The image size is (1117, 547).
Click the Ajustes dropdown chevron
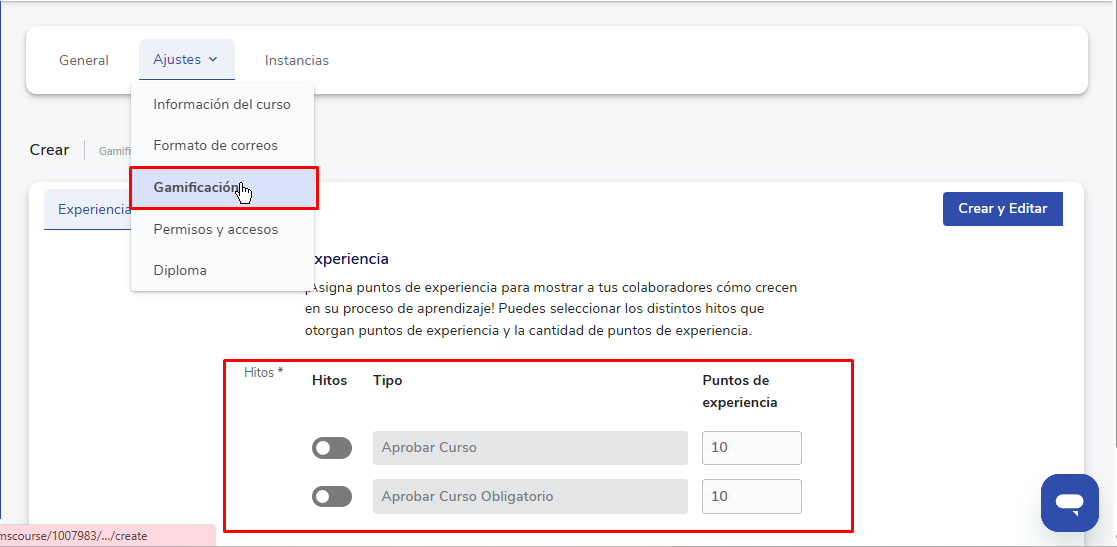point(214,60)
